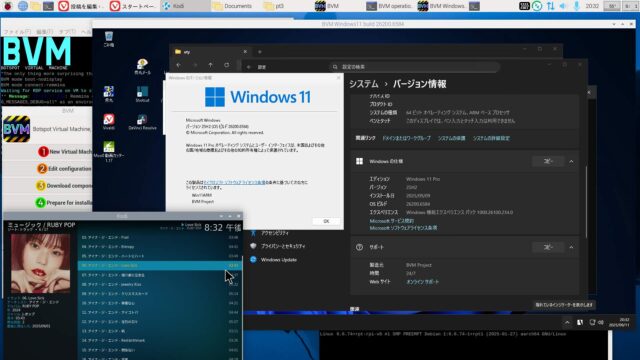Click the Windows taskbar clock
This screenshot has width=640, height=360.
619,322
